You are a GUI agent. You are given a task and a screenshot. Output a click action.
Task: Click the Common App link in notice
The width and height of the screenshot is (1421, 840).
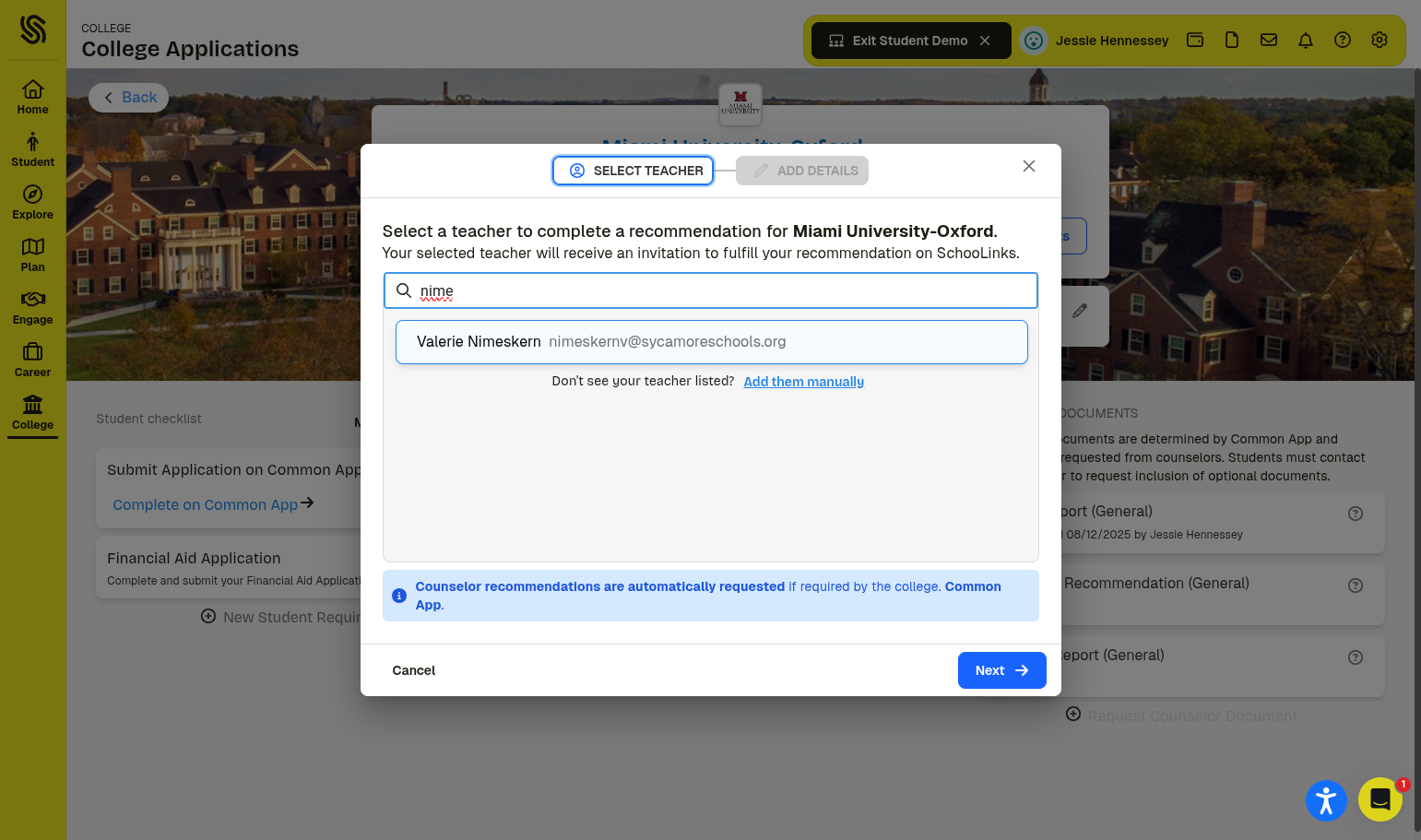707,596
